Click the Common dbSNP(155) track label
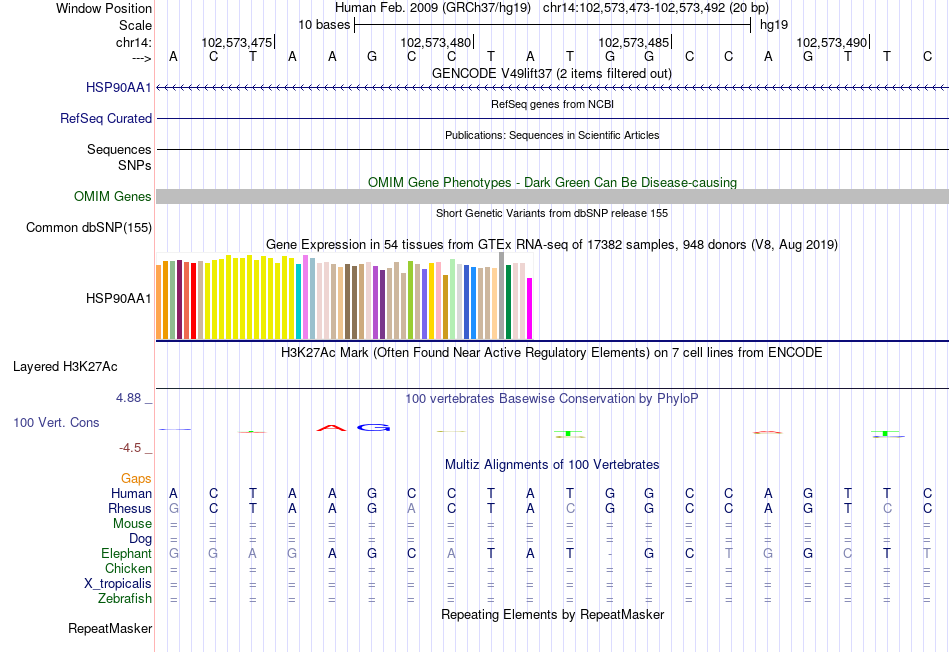Screen dimensions: 950x652 click(x=89, y=228)
